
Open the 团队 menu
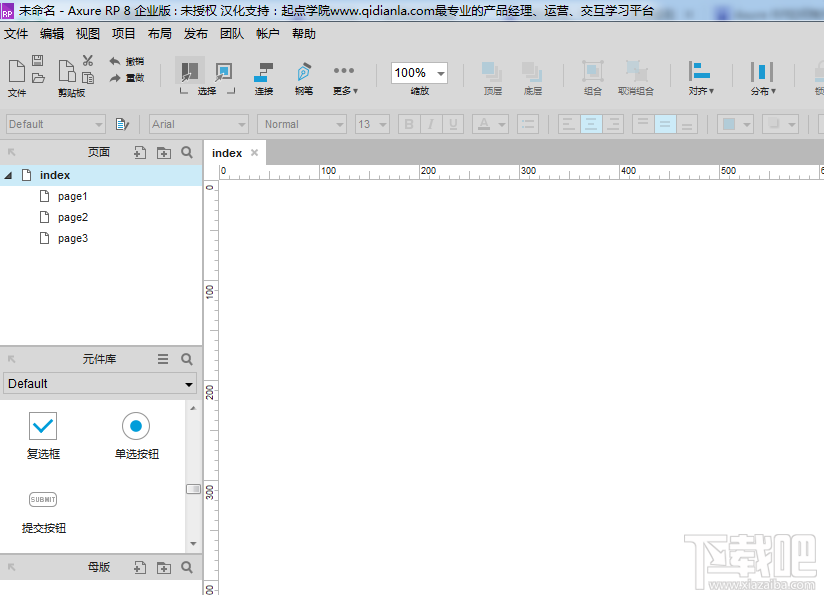[232, 34]
